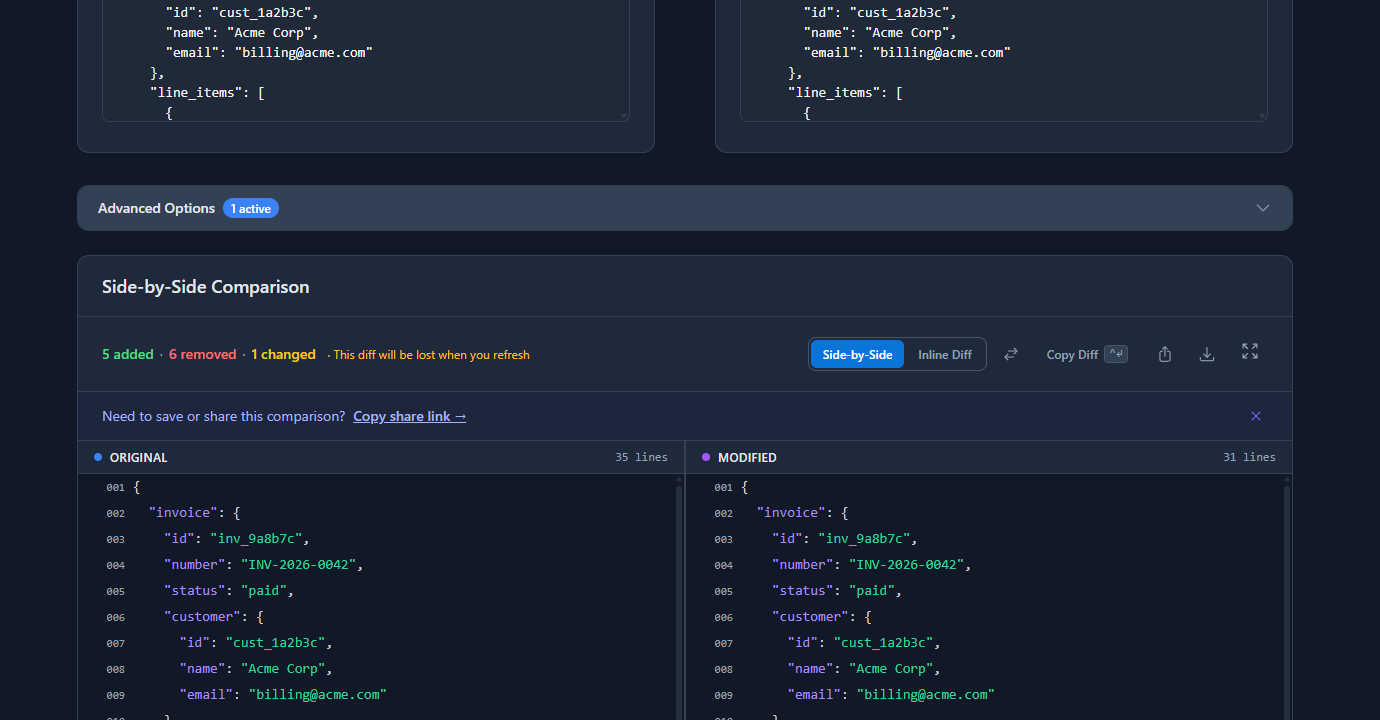The width and height of the screenshot is (1380, 720).
Task: Expand the comparison to fullscreen
Action: pos(1249,353)
